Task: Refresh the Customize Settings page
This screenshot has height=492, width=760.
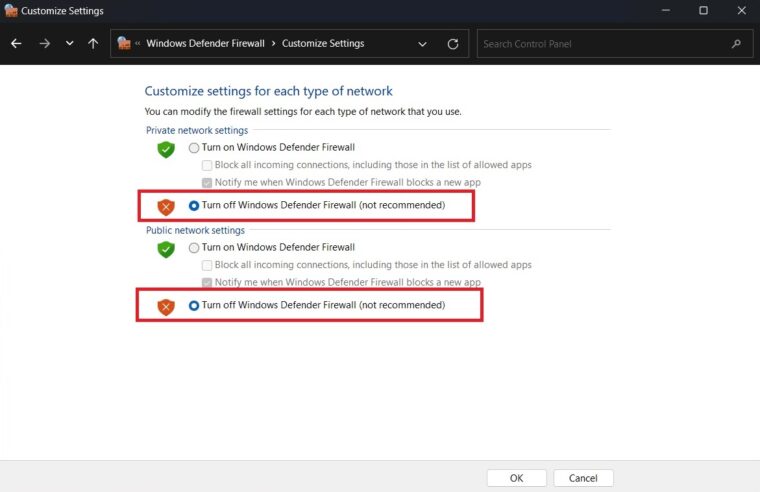Action: tap(453, 44)
